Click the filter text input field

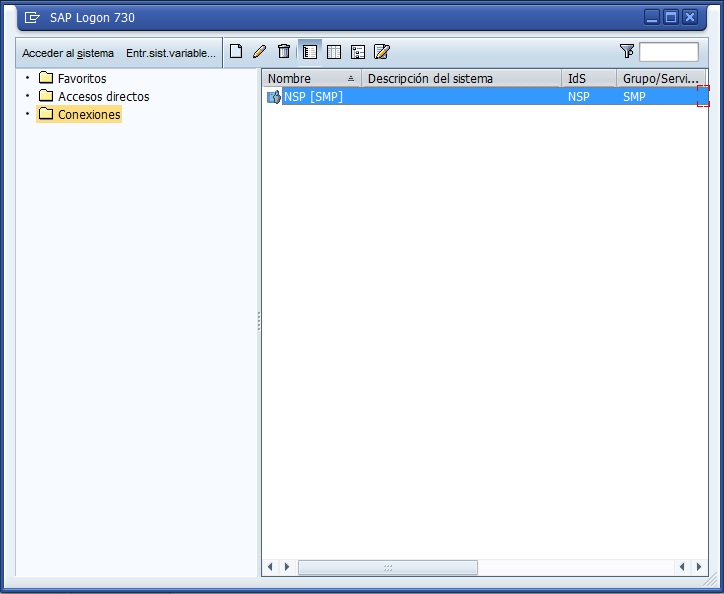[x=669, y=52]
